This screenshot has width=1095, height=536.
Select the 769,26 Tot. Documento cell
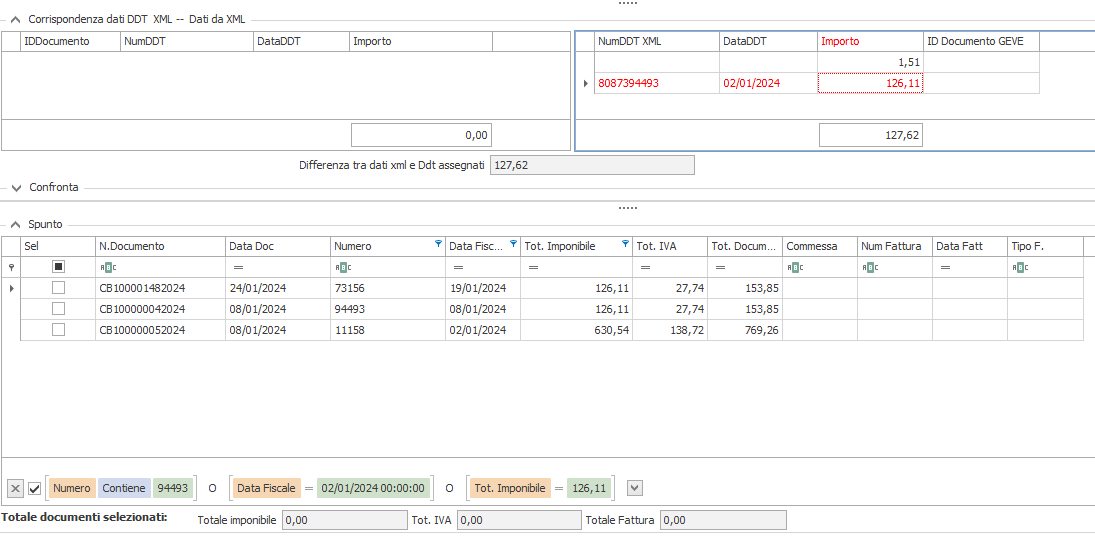pyautogui.click(x=744, y=329)
